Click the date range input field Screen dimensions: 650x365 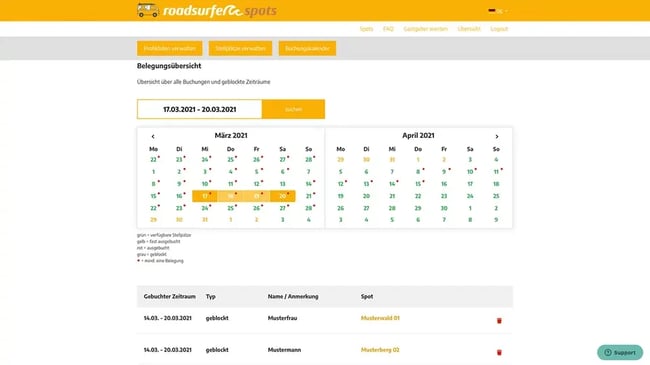click(x=199, y=109)
